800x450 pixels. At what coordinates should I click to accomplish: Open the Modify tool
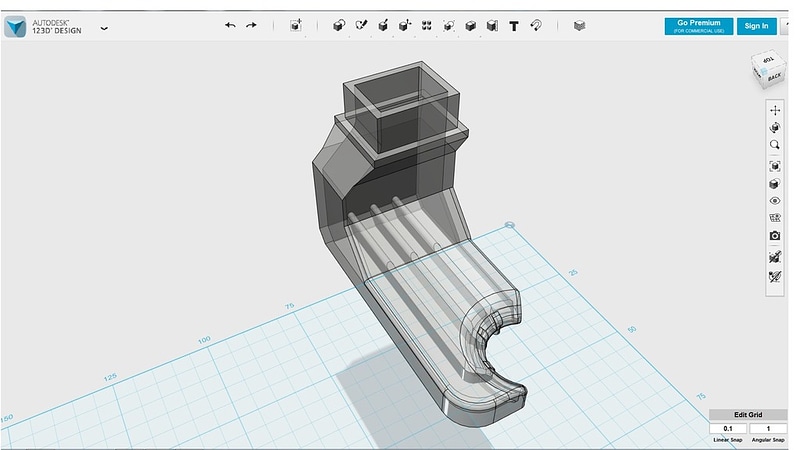(x=405, y=25)
